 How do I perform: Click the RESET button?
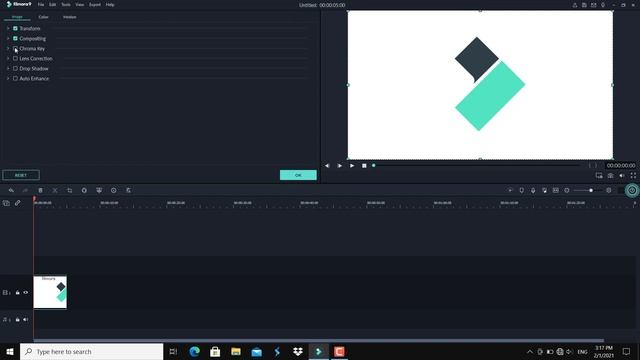click(21, 175)
